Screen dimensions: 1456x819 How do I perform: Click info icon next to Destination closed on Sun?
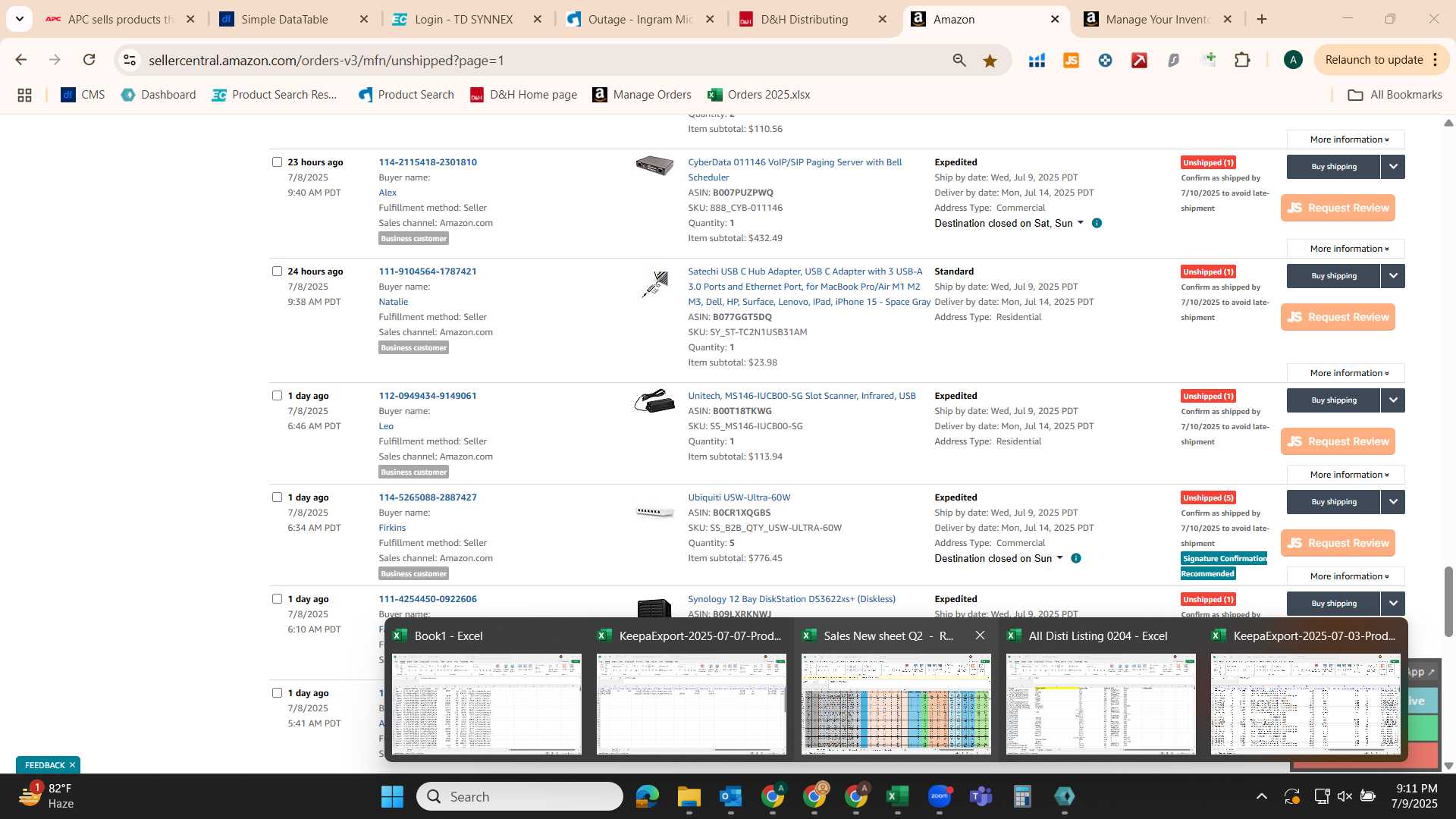[1075, 558]
